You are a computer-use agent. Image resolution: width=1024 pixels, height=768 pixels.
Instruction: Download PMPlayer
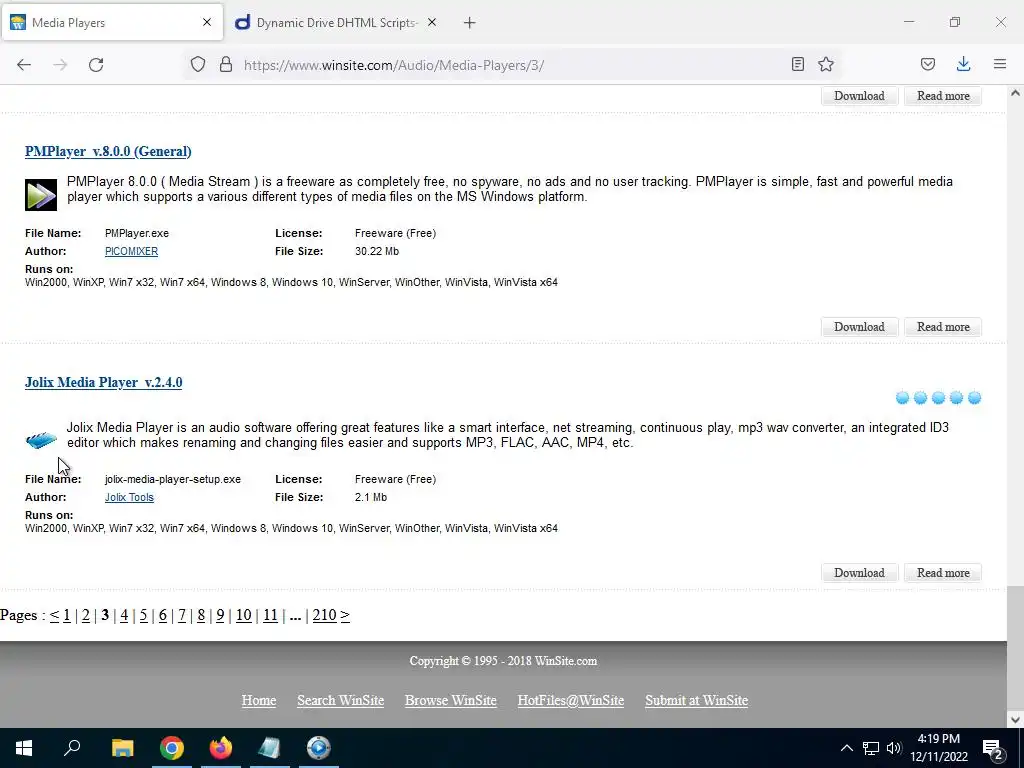click(859, 327)
